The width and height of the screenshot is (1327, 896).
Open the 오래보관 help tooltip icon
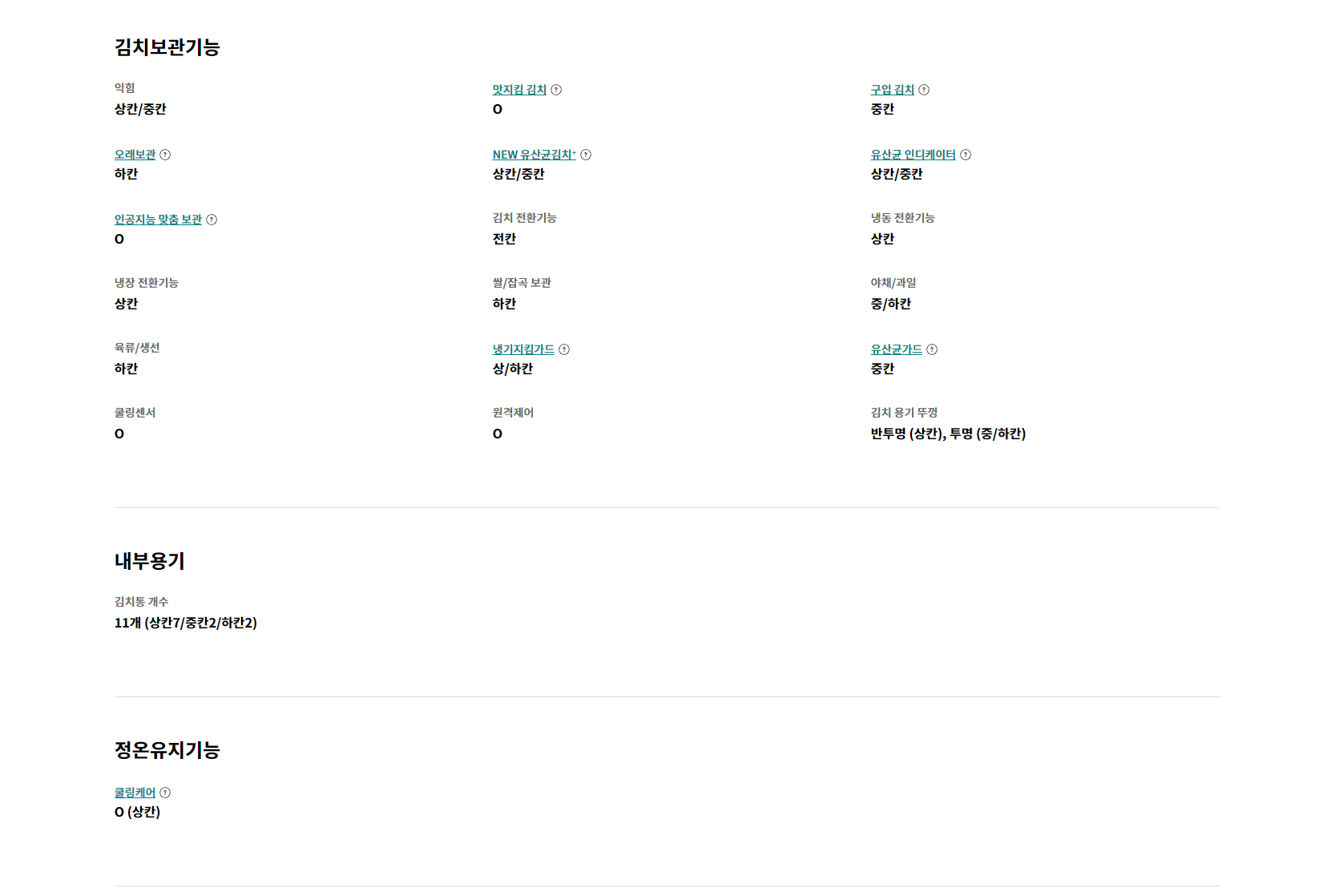pos(165,155)
